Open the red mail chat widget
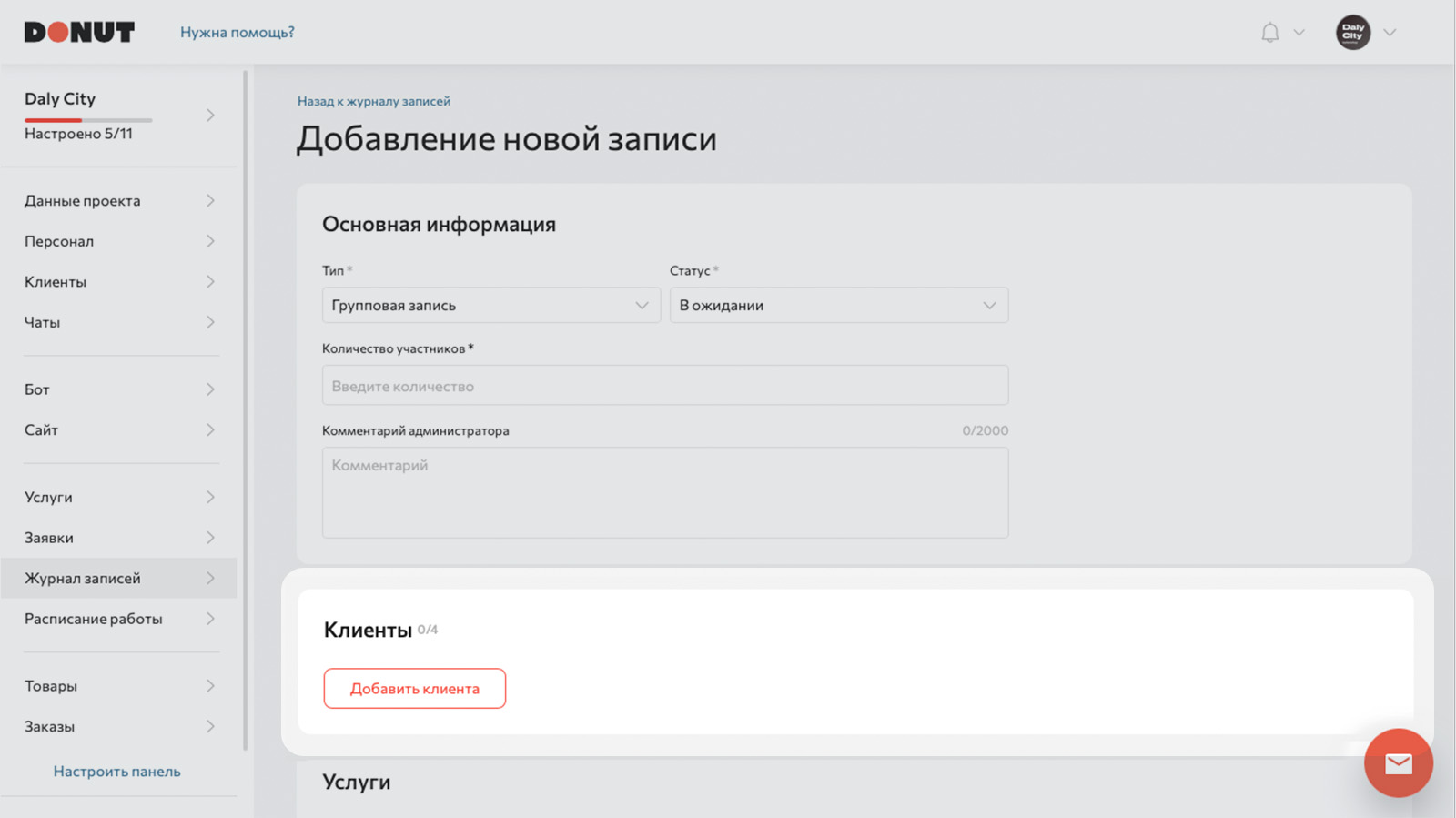Viewport: 1456px width, 818px height. tap(1398, 762)
